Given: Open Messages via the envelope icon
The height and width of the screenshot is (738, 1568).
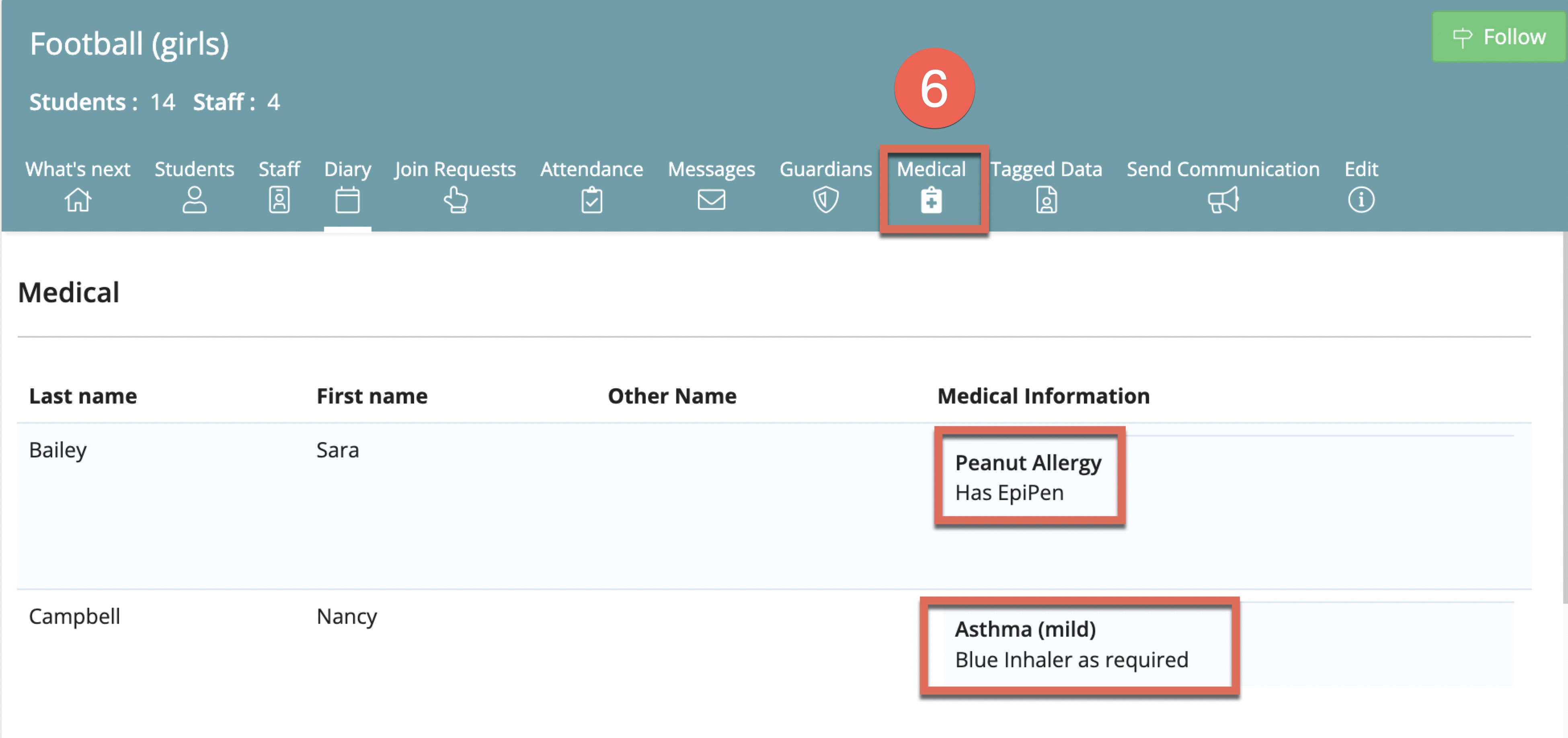Looking at the screenshot, I should click(711, 199).
